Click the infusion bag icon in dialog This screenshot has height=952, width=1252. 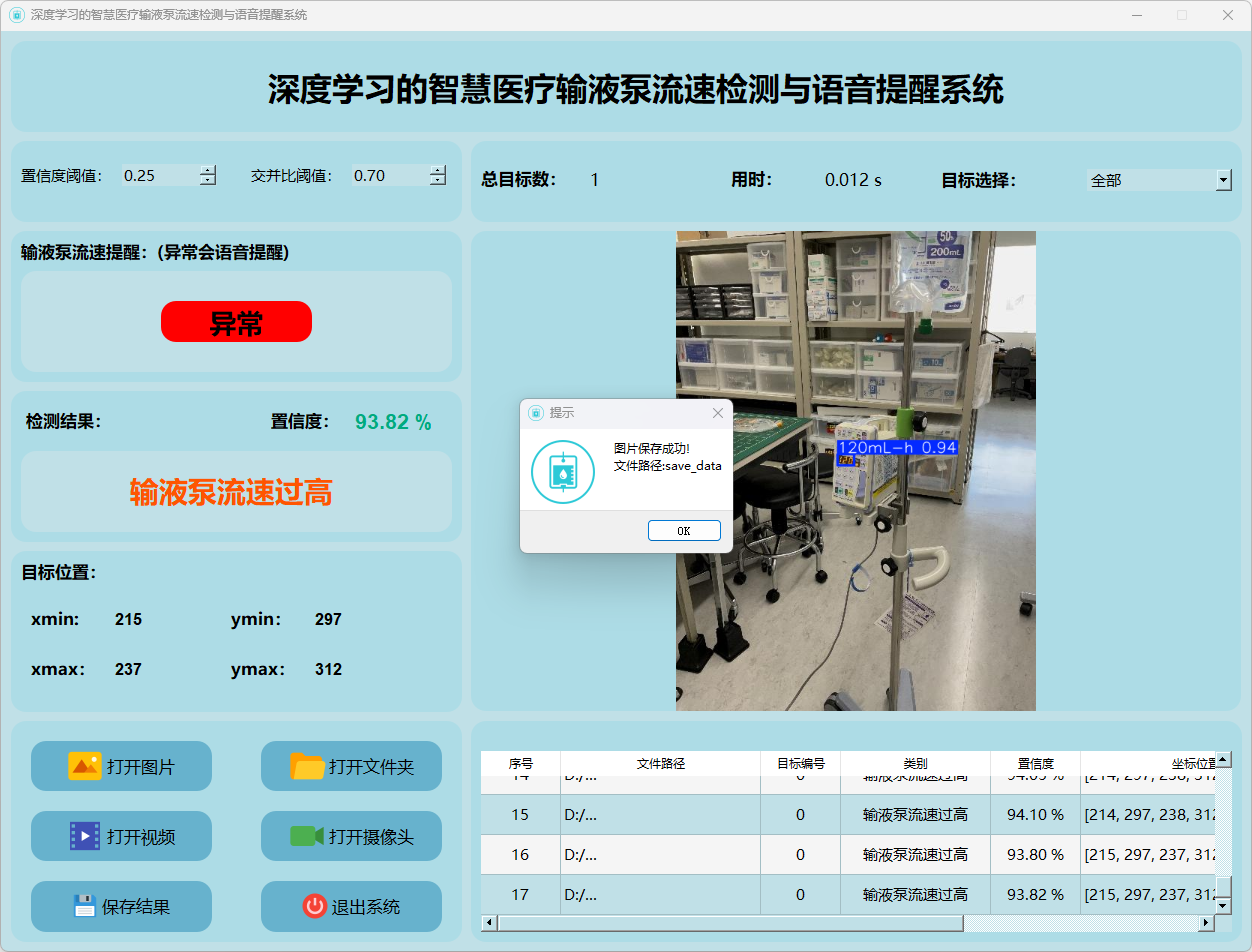coord(563,471)
